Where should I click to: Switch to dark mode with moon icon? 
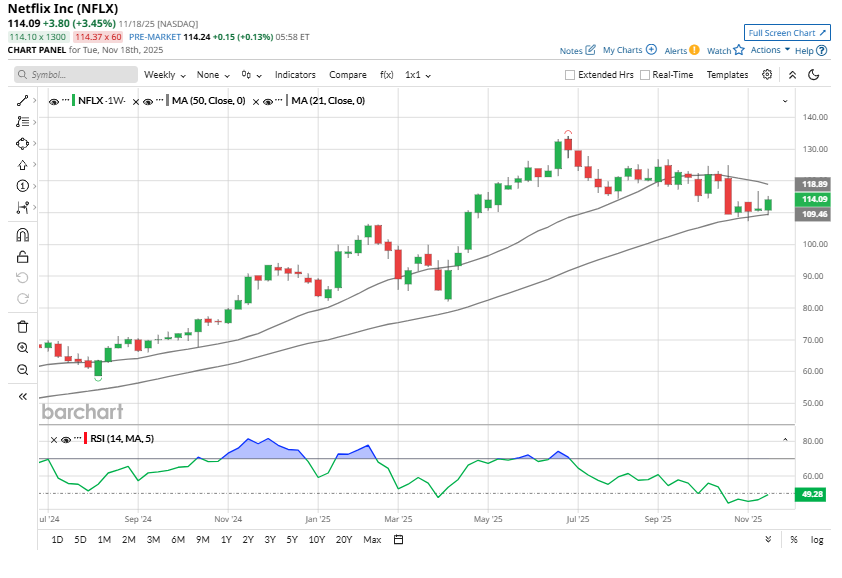pos(814,75)
